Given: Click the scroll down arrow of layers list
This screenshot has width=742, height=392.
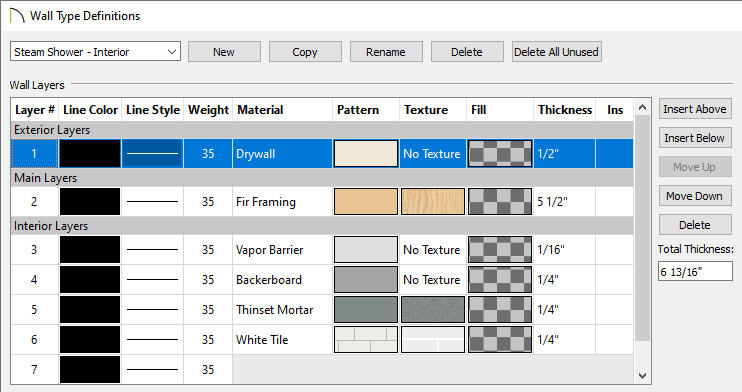Looking at the screenshot, I should (x=642, y=376).
